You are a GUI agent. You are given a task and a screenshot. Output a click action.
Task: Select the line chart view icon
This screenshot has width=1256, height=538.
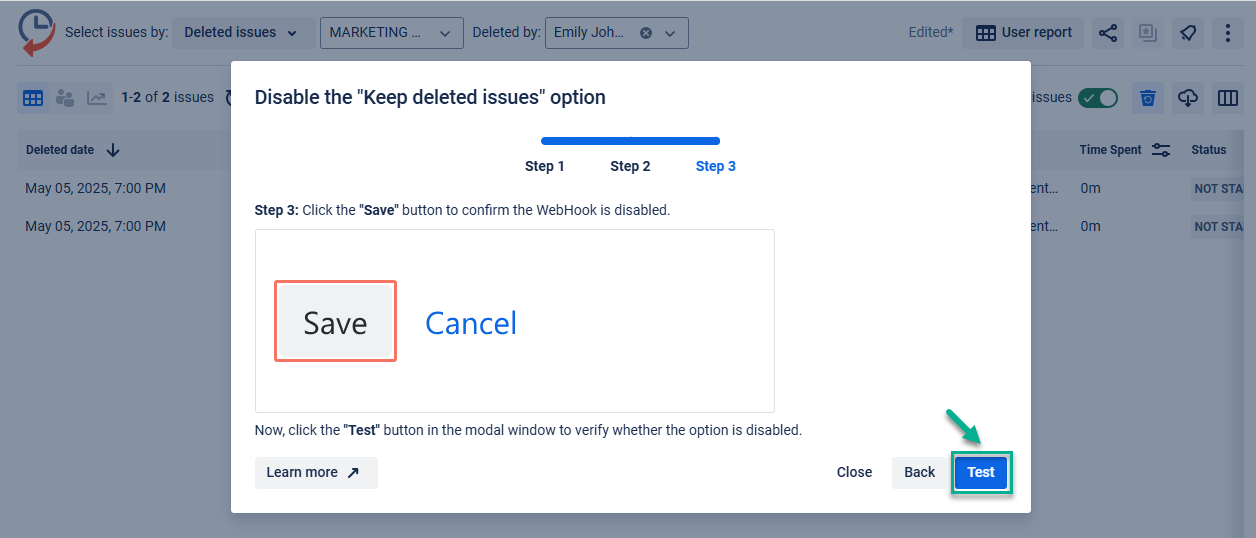pyautogui.click(x=97, y=98)
